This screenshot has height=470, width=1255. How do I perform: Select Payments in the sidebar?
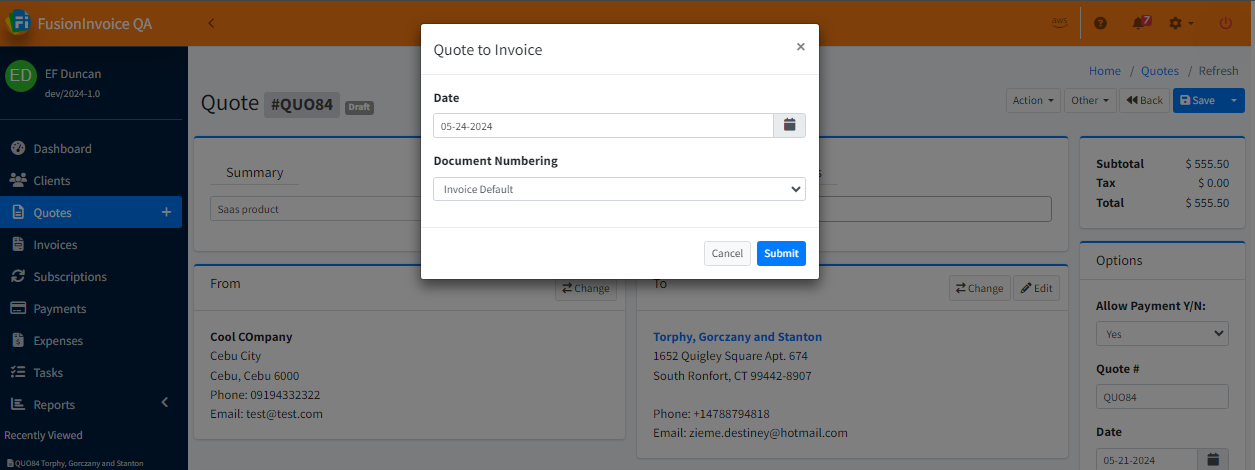click(x=59, y=309)
